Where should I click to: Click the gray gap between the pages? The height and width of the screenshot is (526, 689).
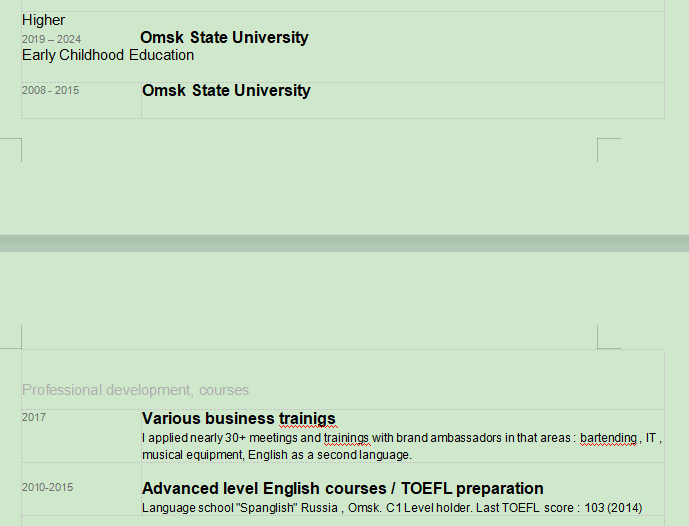pyautogui.click(x=344, y=243)
